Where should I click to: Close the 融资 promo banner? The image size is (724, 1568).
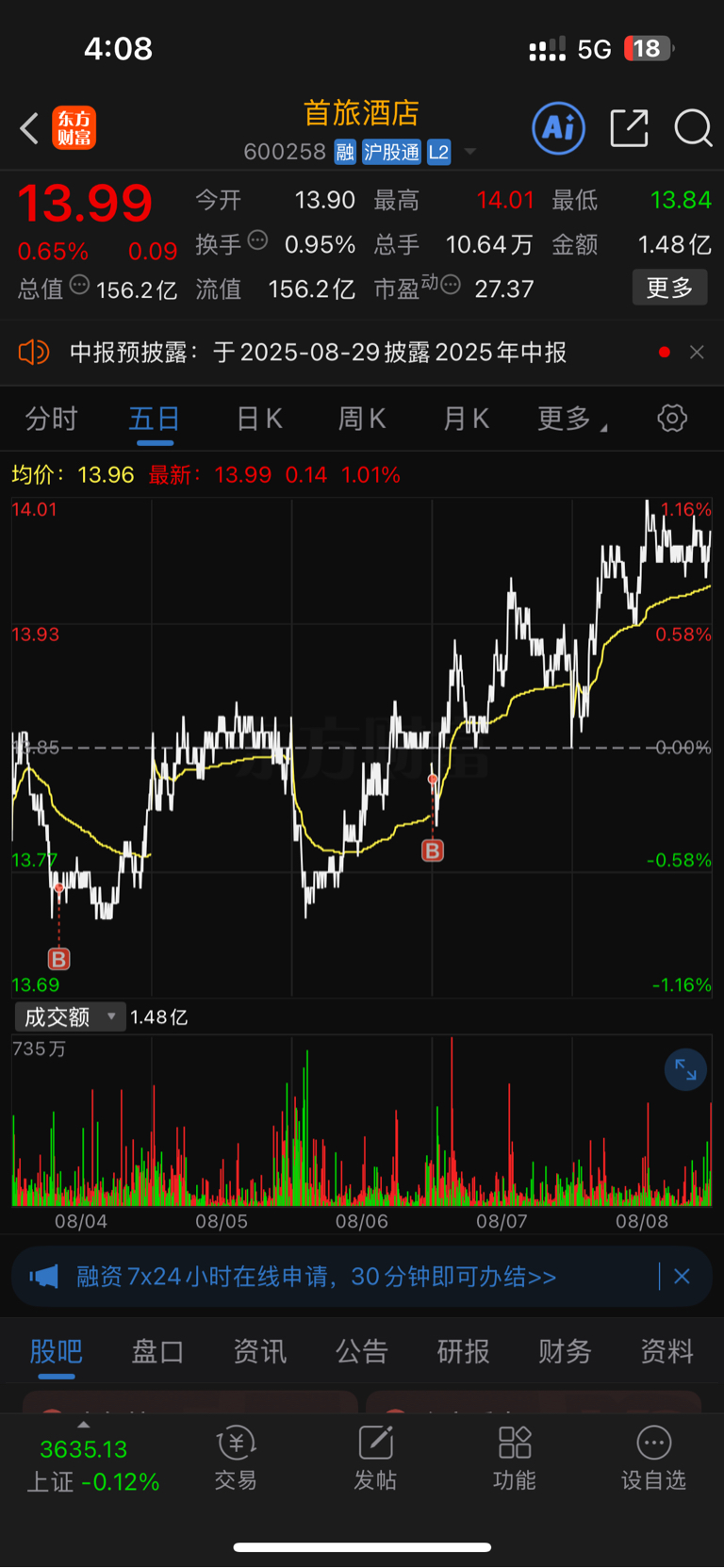click(x=682, y=1277)
